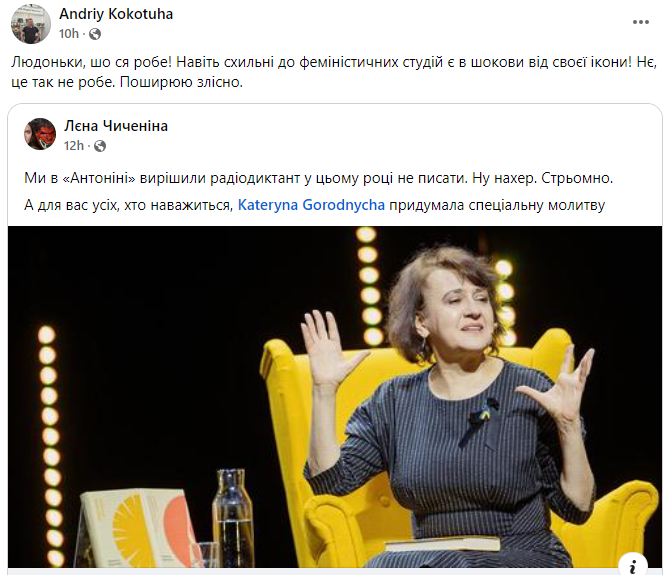Click Лєна Чиченіна's profile avatar

(40, 134)
